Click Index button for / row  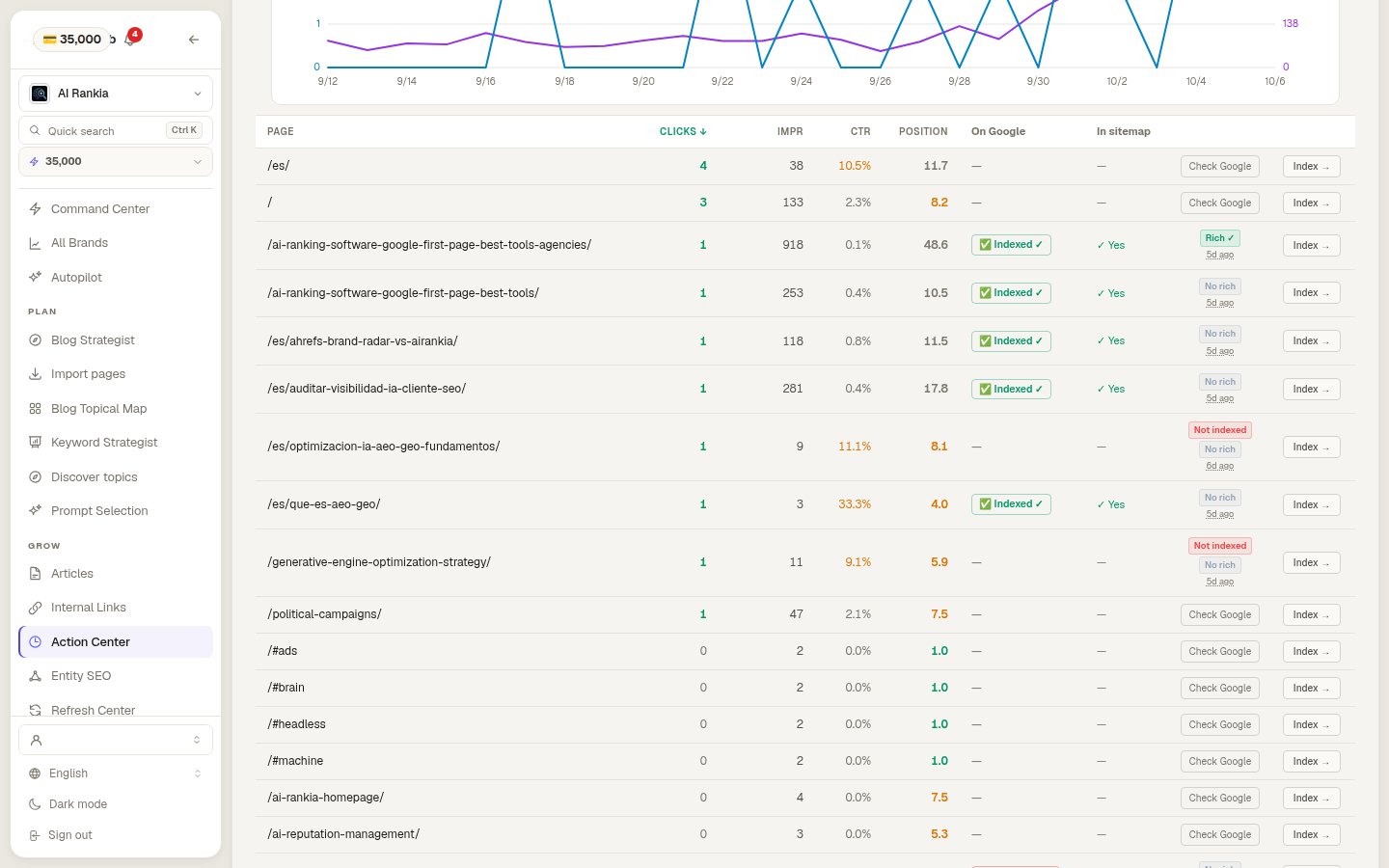coord(1312,203)
